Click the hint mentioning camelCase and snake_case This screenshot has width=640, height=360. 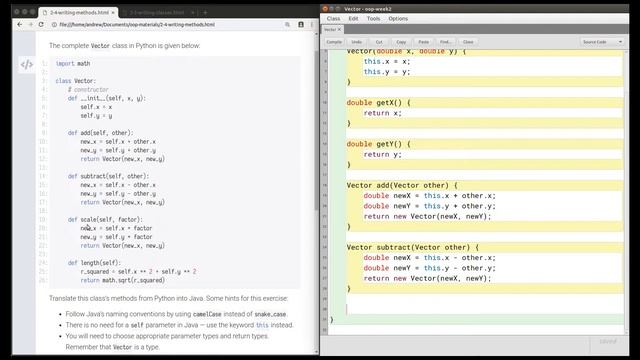(x=176, y=314)
